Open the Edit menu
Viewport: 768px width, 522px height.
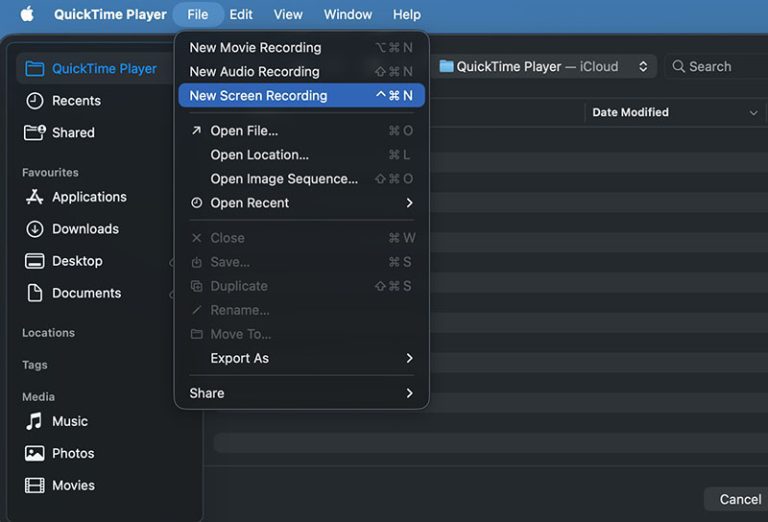point(241,15)
